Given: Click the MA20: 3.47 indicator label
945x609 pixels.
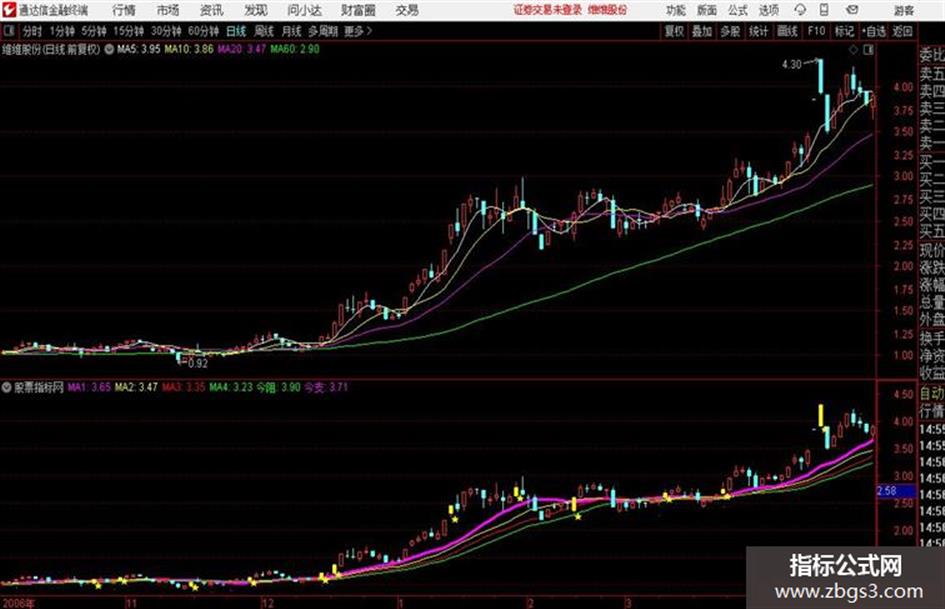Looking at the screenshot, I should pos(242,49).
